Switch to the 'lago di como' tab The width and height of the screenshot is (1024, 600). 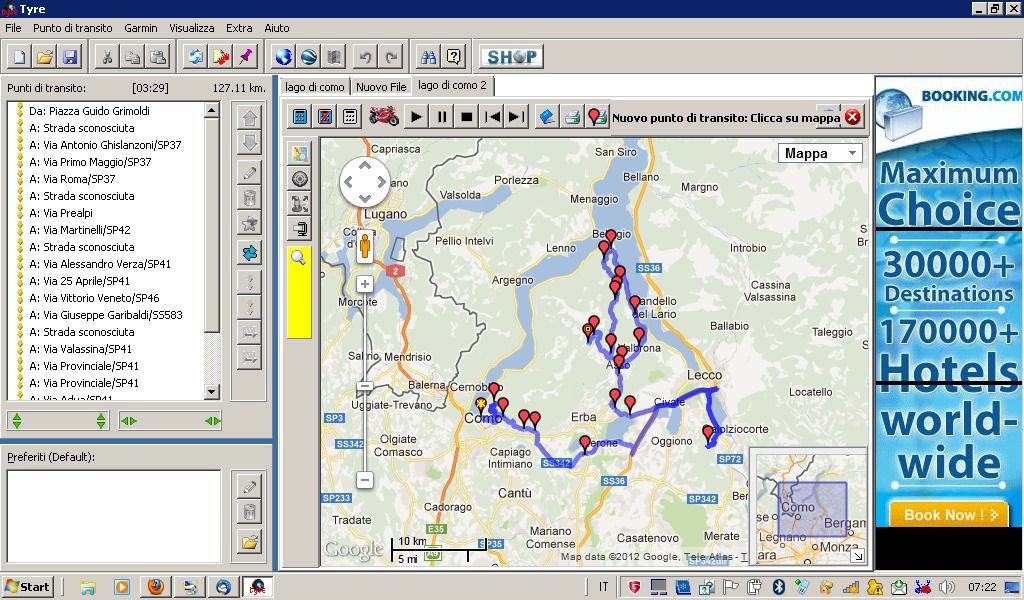[315, 87]
